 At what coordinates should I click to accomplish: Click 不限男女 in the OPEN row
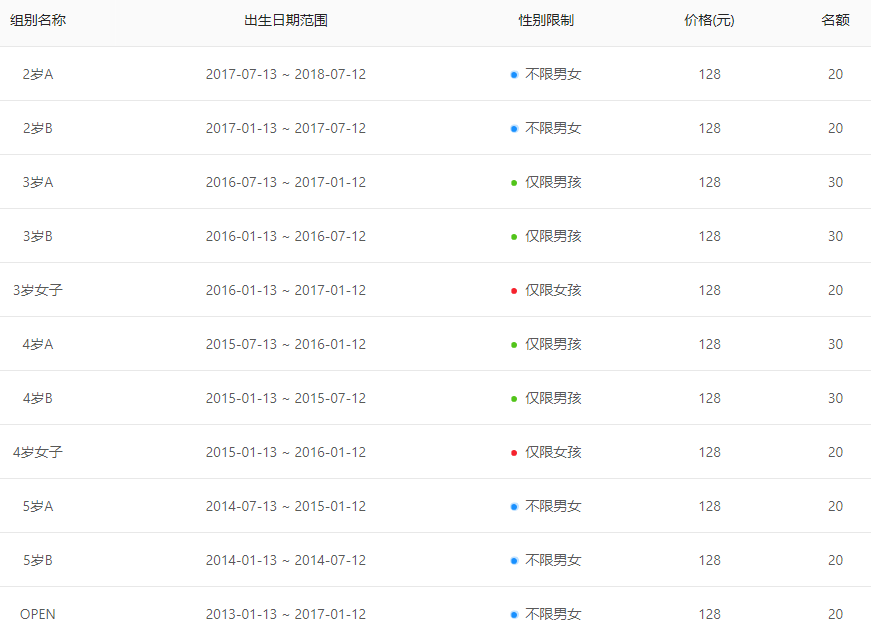pyautogui.click(x=553, y=614)
